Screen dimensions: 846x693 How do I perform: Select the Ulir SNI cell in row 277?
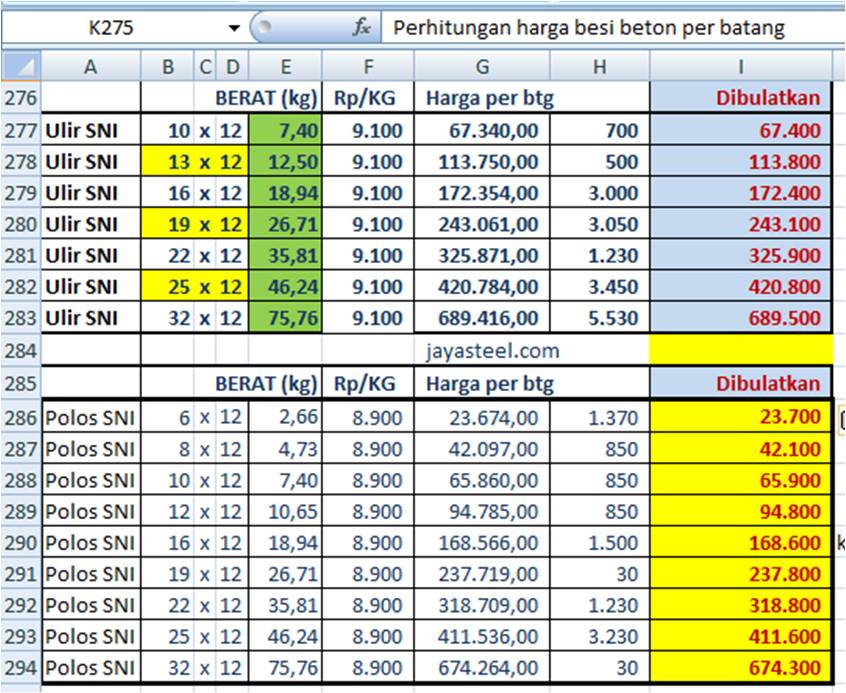[88, 130]
